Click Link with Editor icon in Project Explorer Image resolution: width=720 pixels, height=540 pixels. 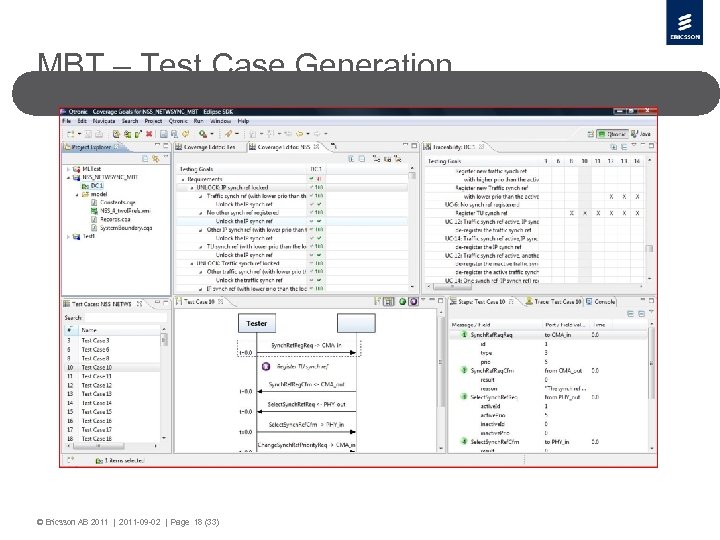point(156,159)
